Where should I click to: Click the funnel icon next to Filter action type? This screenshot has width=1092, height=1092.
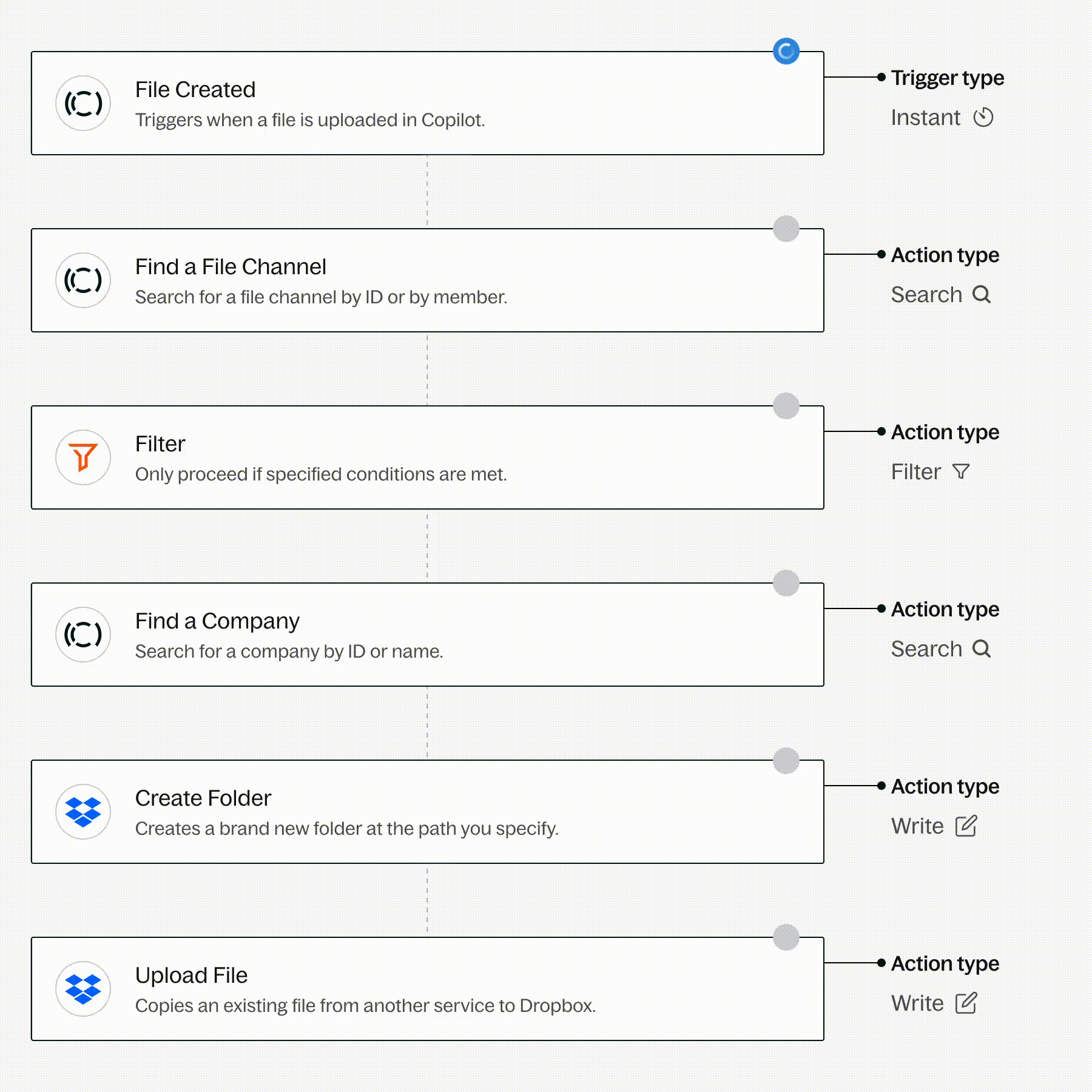961,471
